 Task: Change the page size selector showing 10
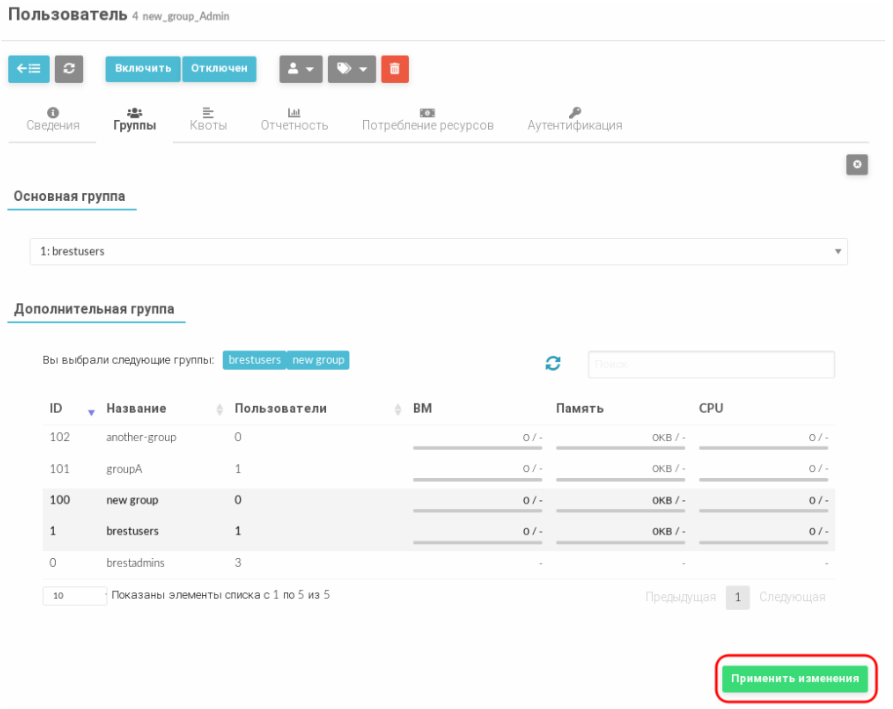point(75,596)
